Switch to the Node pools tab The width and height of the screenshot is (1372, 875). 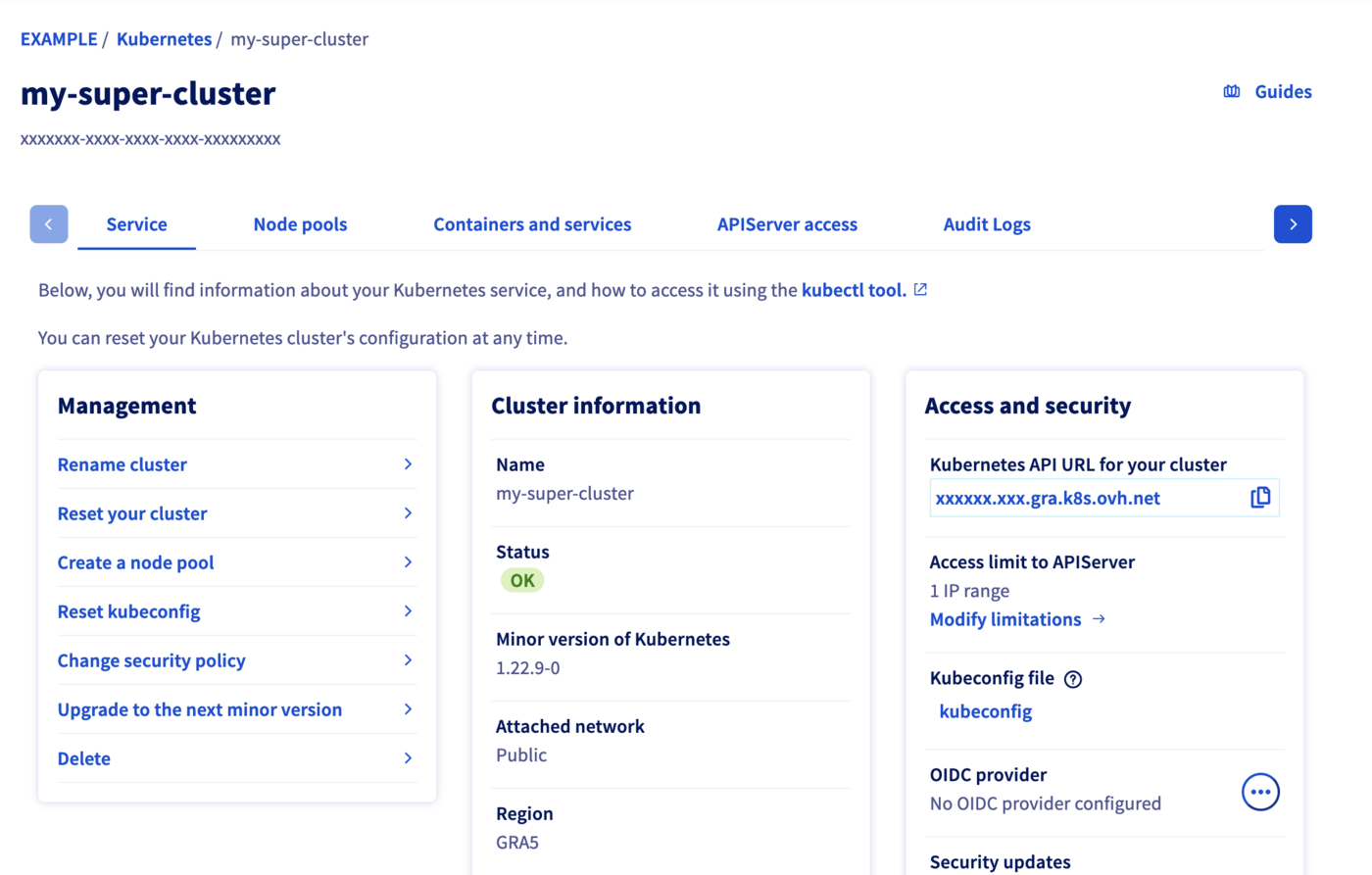point(300,223)
